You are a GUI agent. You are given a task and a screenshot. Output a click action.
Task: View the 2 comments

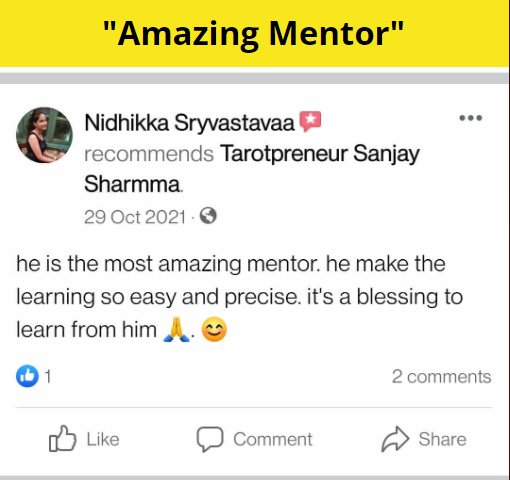coord(441,377)
